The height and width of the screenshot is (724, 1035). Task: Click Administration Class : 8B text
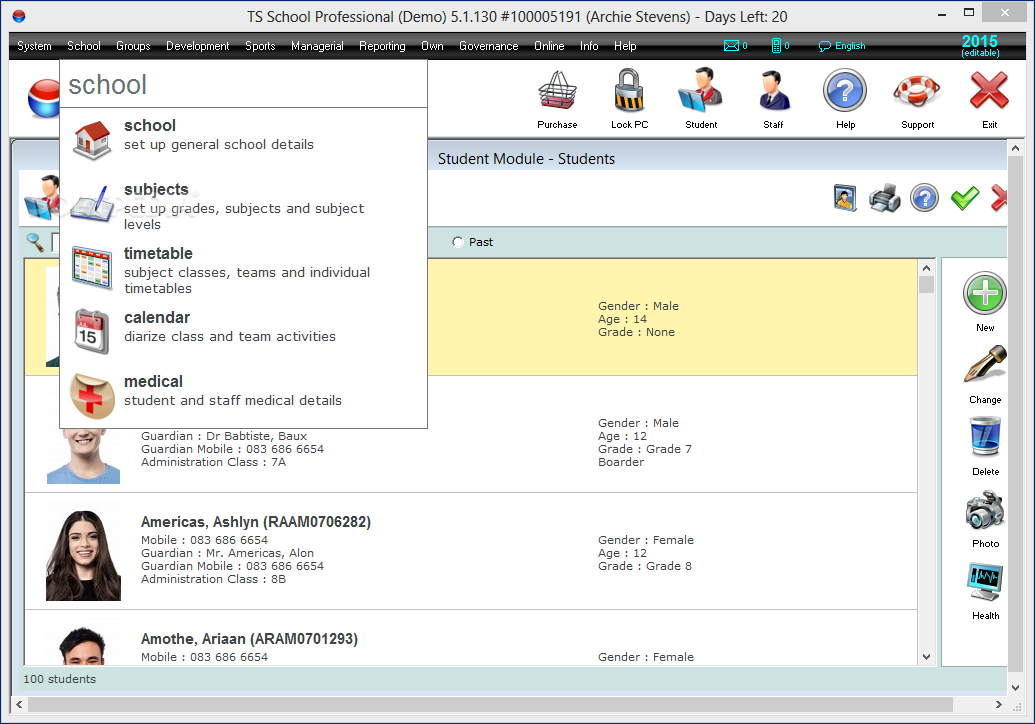[x=213, y=579]
